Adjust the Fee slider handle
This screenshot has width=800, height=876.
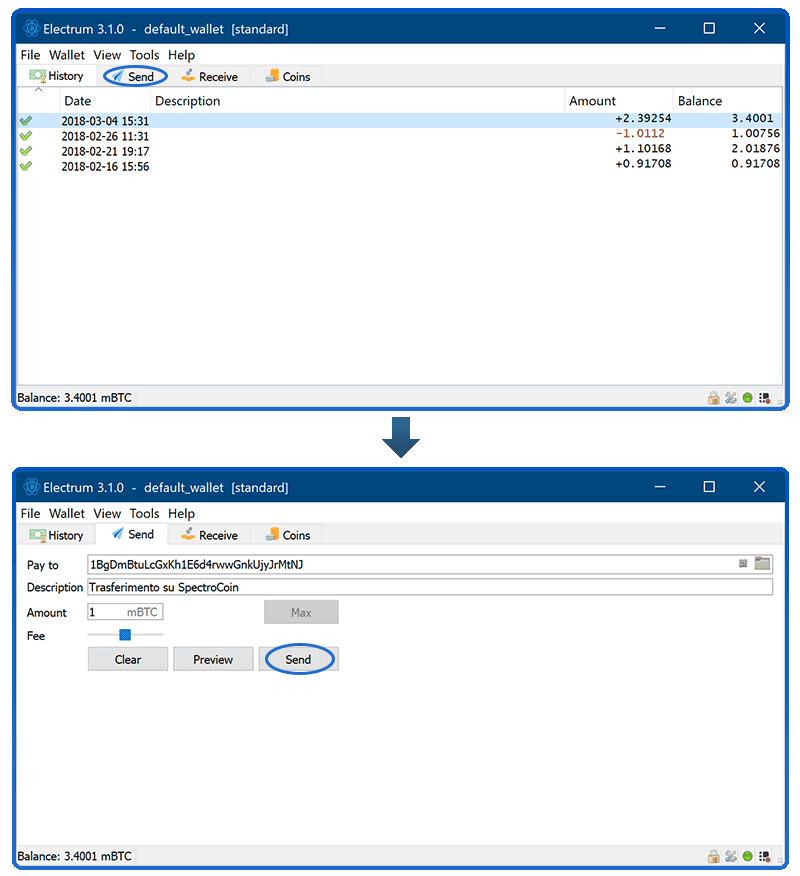[x=125, y=635]
